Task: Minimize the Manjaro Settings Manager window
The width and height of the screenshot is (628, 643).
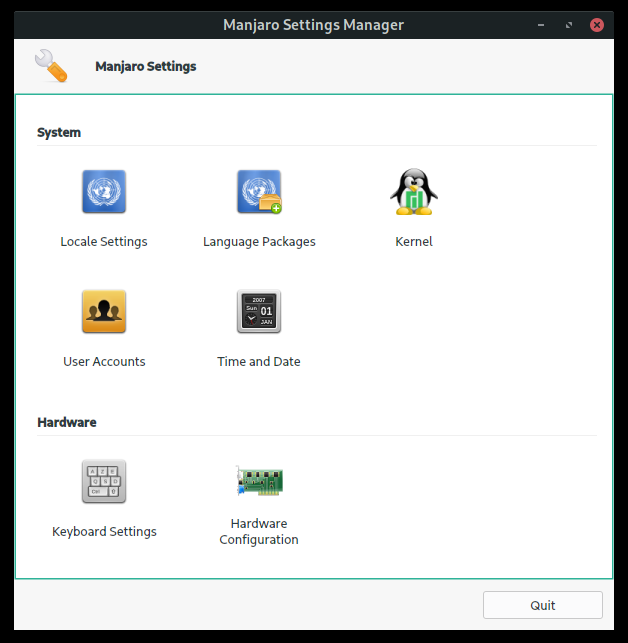Action: pyautogui.click(x=541, y=25)
